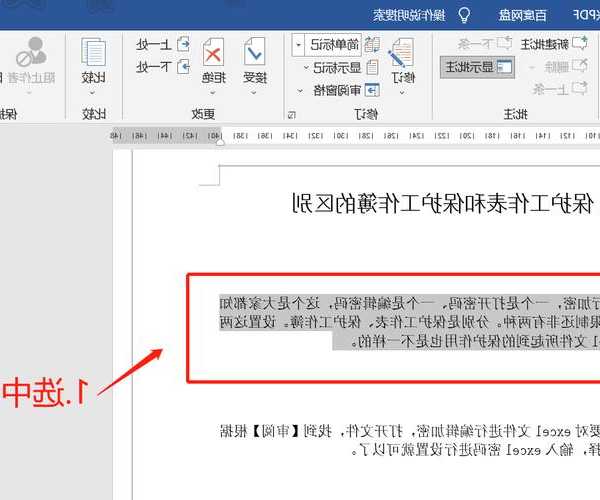Image resolution: width=600 pixels, height=500 pixels.
Task: Click the Tell Me search box (操作说明搜索)
Action: [408, 14]
